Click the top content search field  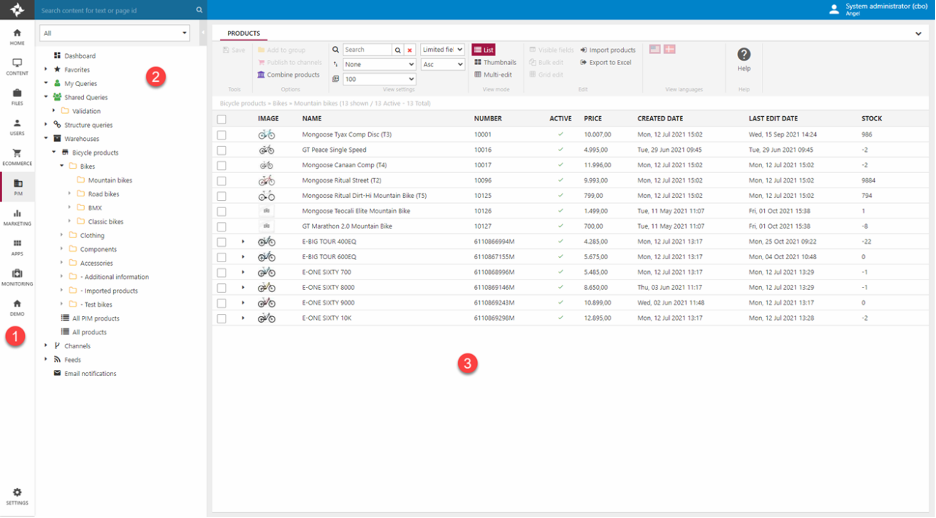(116, 10)
